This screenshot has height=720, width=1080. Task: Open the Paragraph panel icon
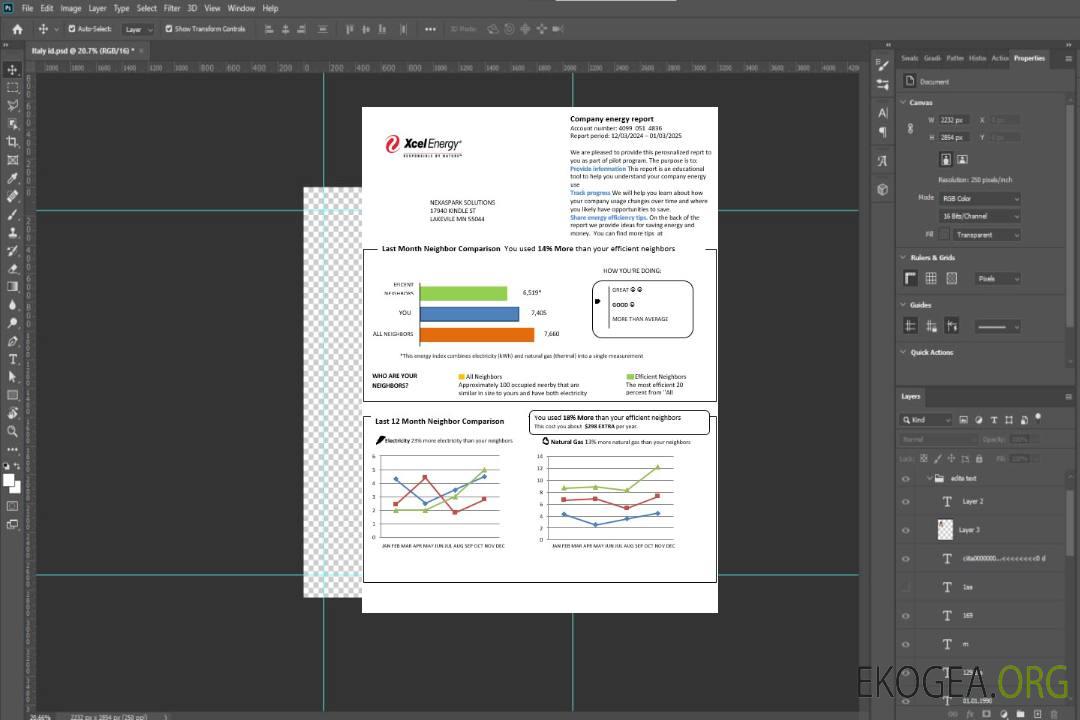(x=883, y=132)
